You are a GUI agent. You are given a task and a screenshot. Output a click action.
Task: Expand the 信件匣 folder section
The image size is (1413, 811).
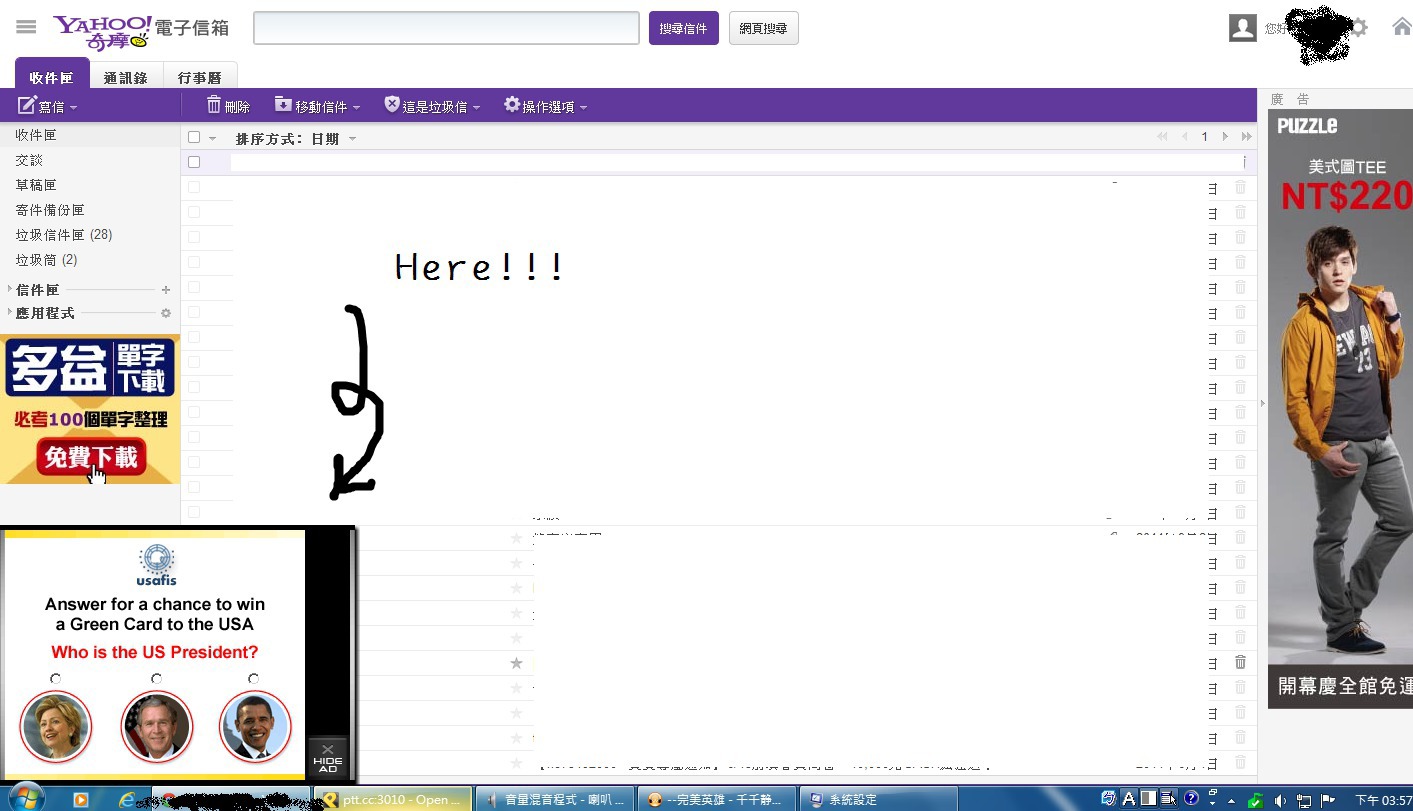click(10, 289)
